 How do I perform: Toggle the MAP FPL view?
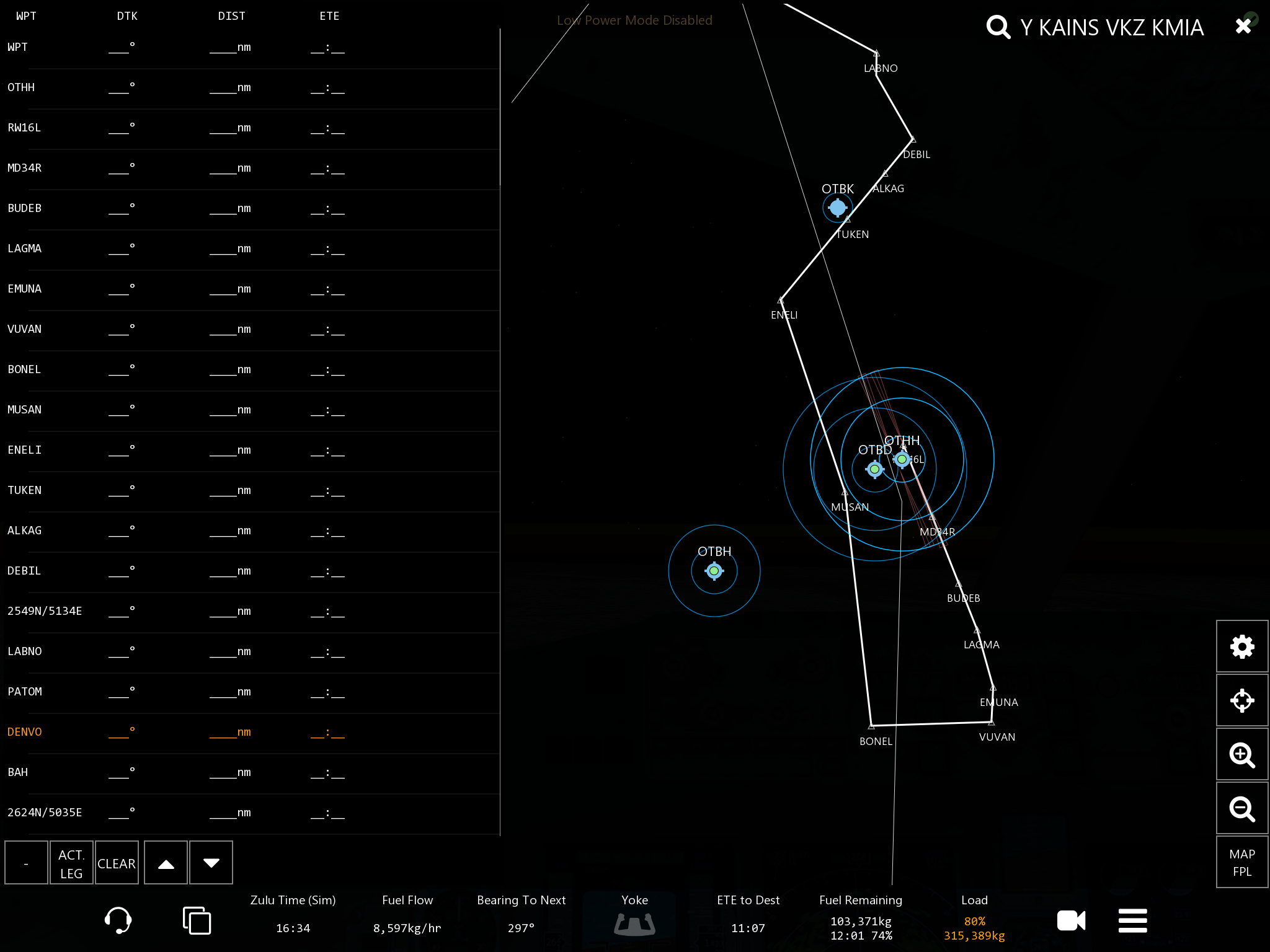point(1241,862)
